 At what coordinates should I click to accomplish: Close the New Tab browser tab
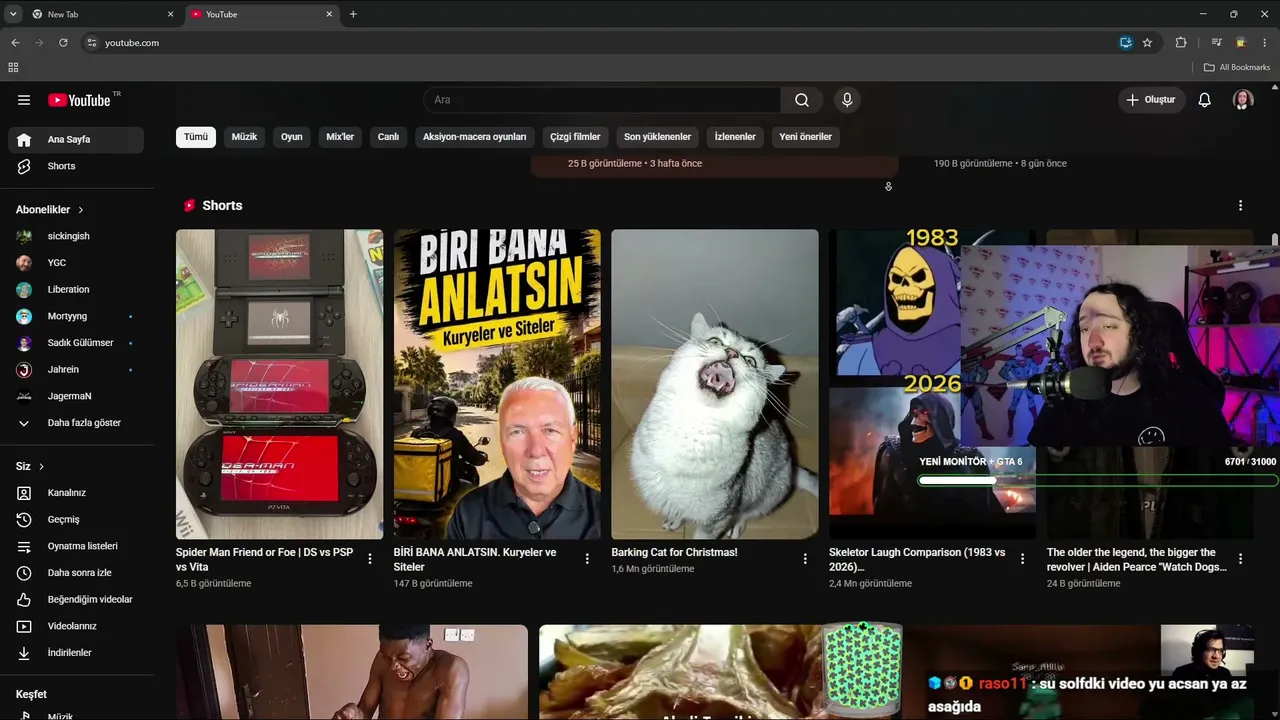pyautogui.click(x=170, y=14)
